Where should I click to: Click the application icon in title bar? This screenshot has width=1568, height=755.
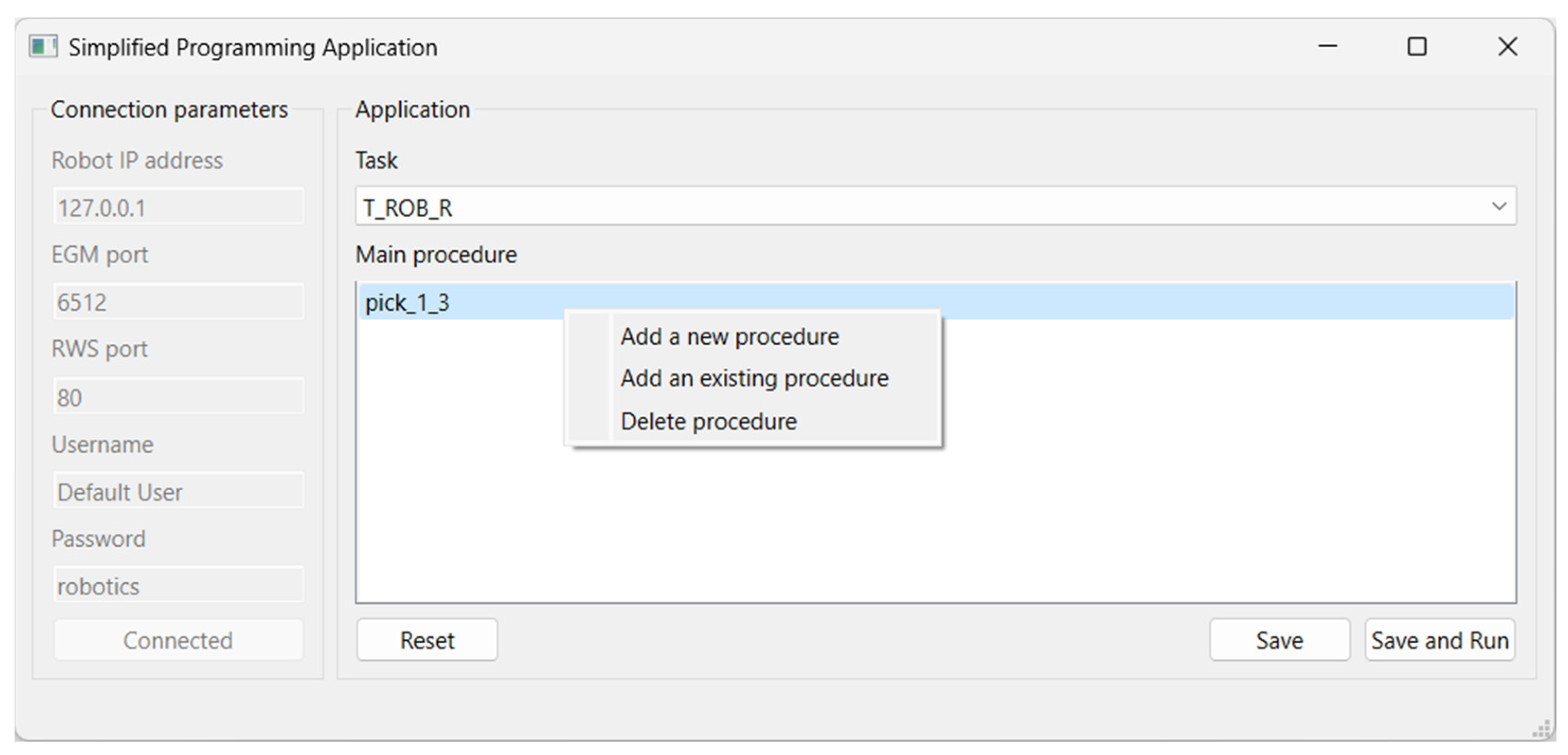coord(43,47)
